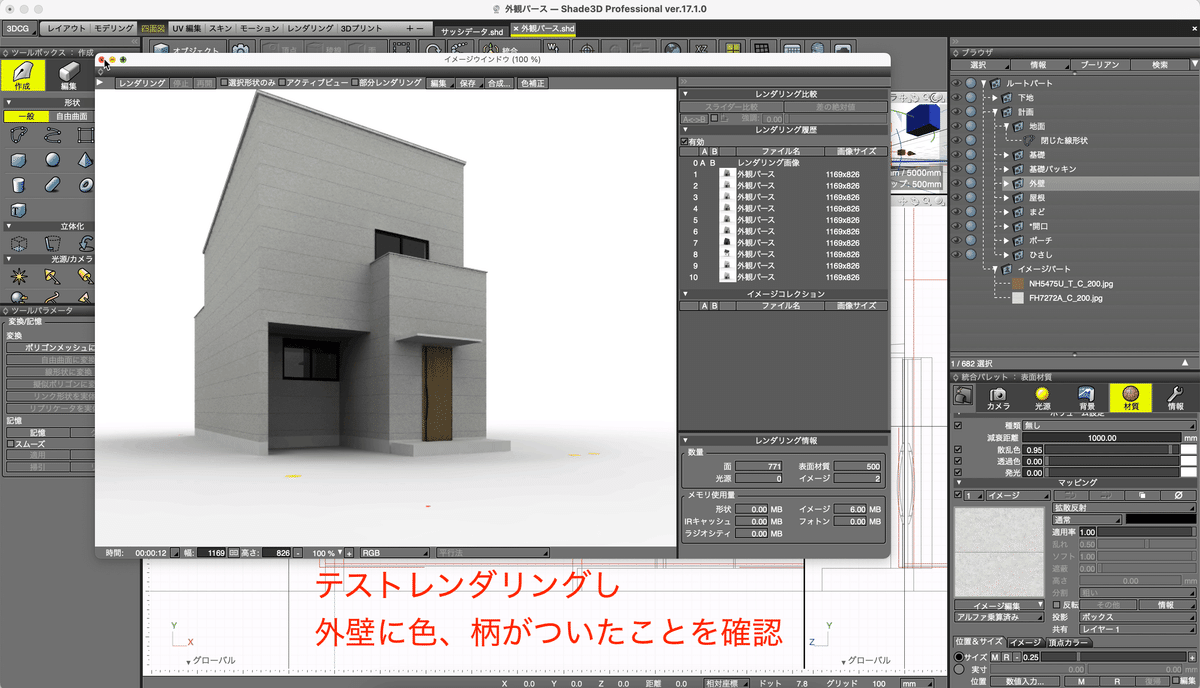Screen dimensions: 1200x688
Task: Switch to the モデリング tab
Action: pos(112,28)
